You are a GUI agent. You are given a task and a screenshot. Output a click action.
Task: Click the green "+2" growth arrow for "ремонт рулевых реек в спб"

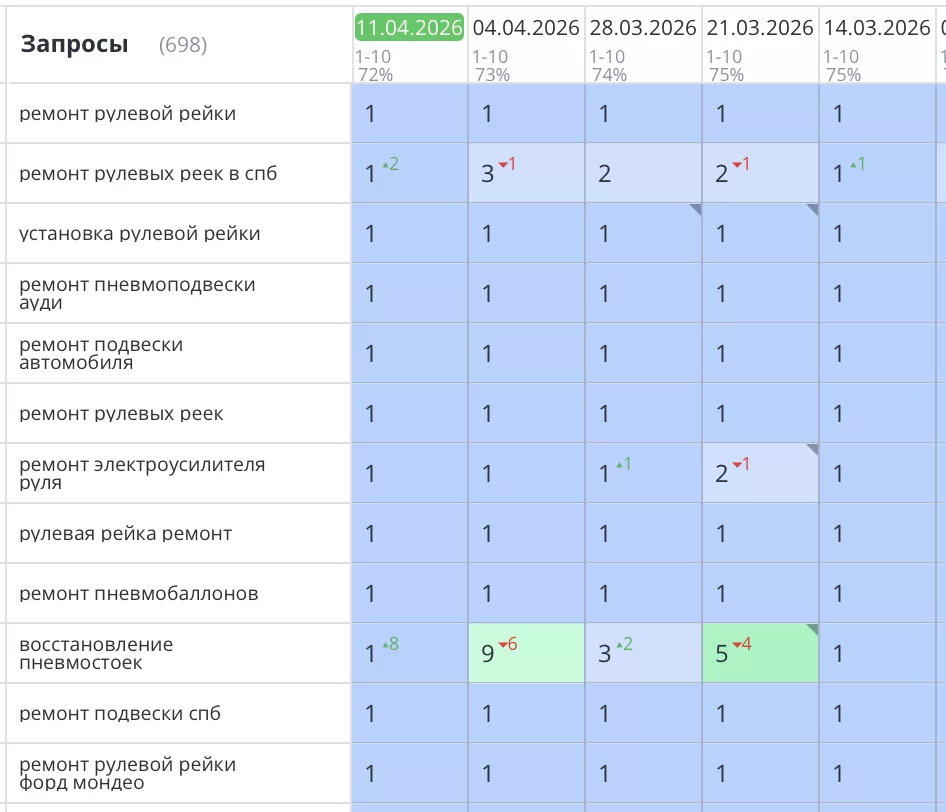point(389,166)
